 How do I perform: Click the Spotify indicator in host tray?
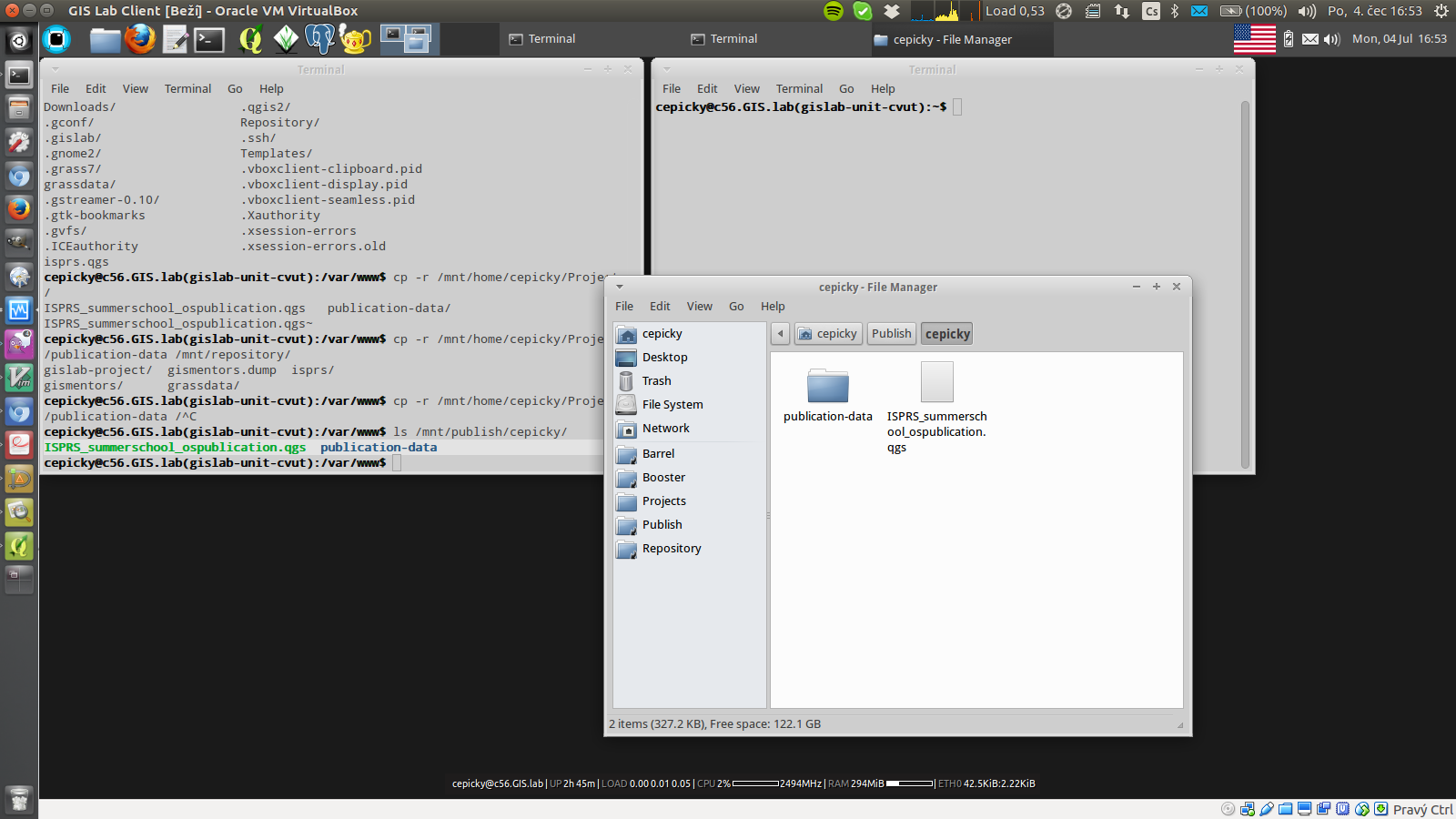click(x=834, y=11)
